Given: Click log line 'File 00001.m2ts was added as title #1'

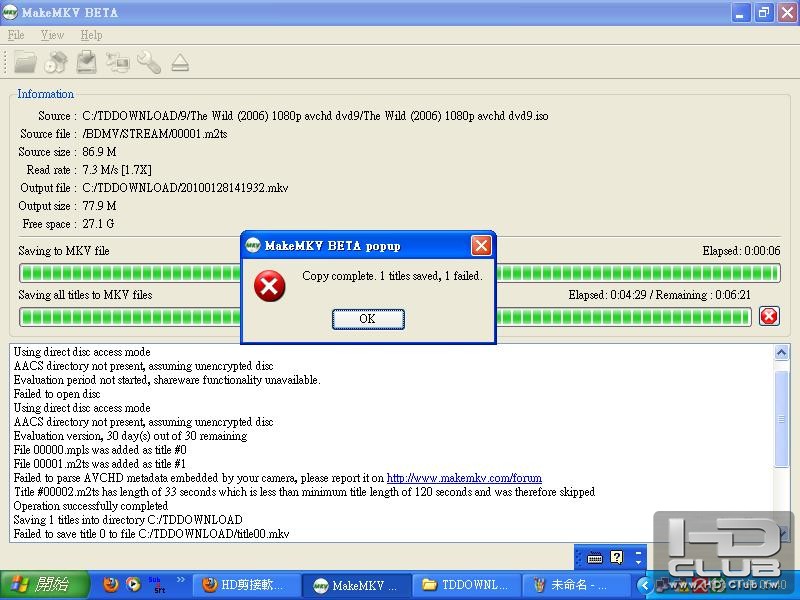Looking at the screenshot, I should click(x=99, y=464).
